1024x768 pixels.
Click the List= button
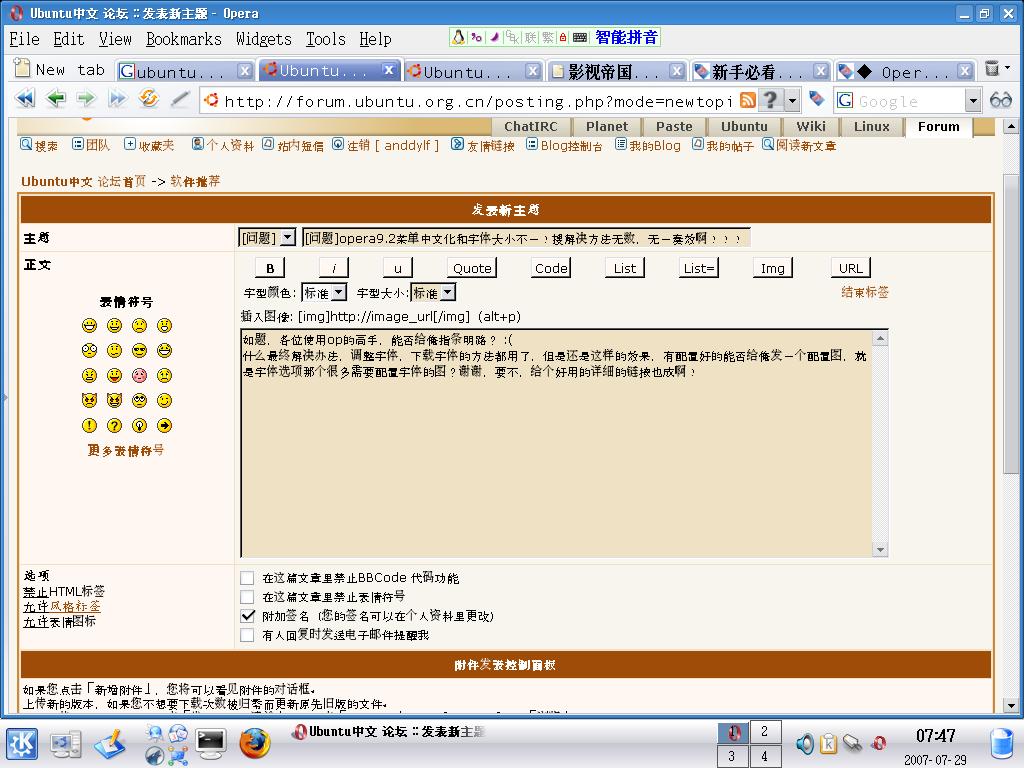[x=699, y=268]
